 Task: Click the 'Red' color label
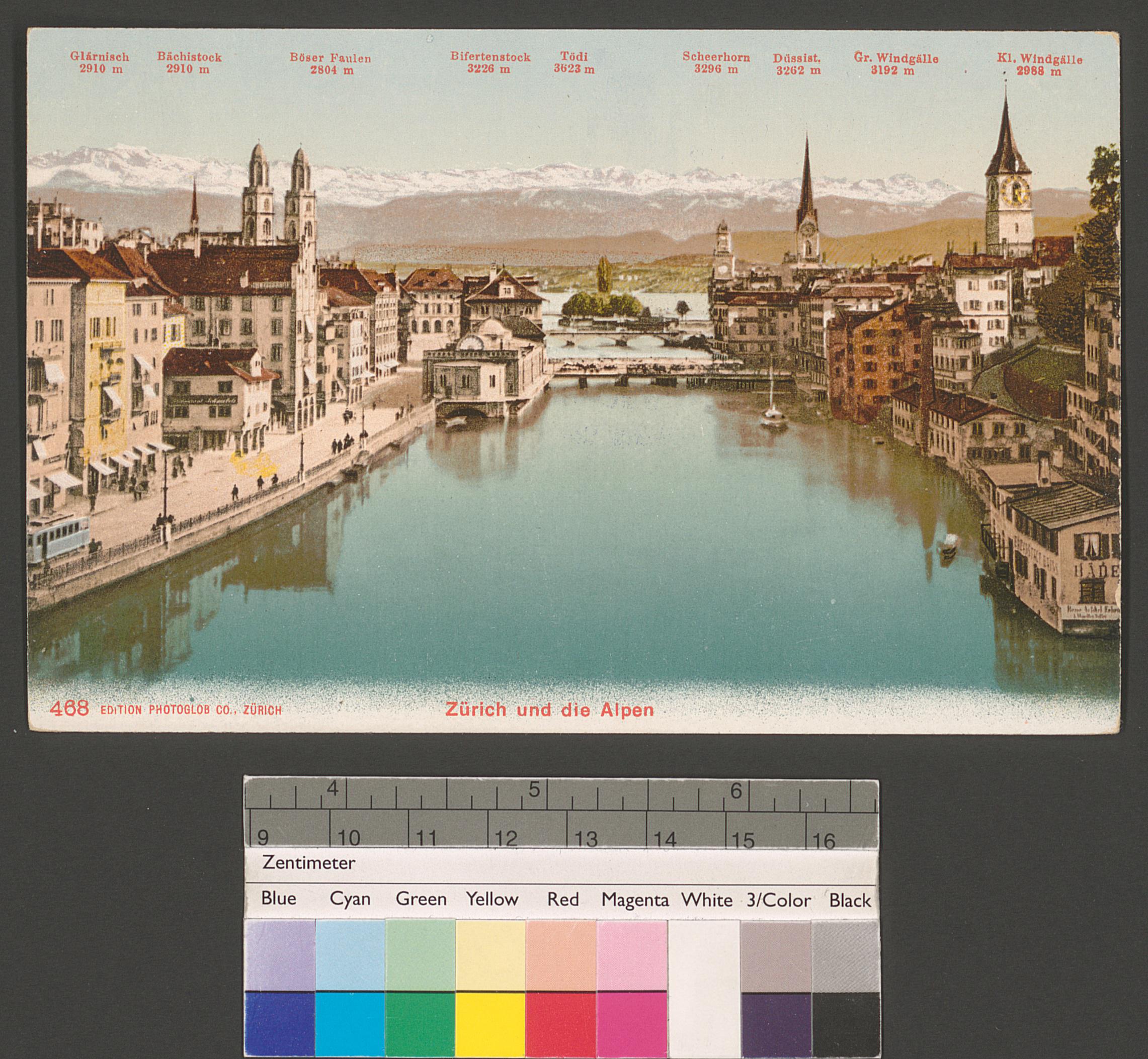click(562, 900)
